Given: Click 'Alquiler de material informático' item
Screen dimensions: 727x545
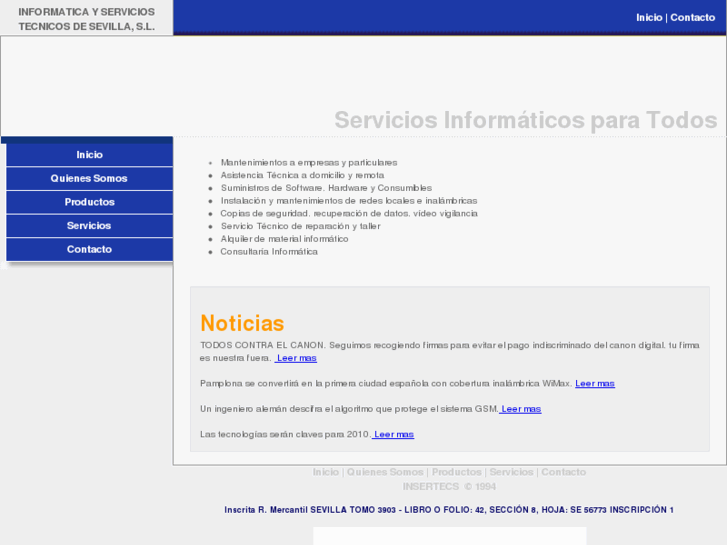Looking at the screenshot, I should point(284,239).
